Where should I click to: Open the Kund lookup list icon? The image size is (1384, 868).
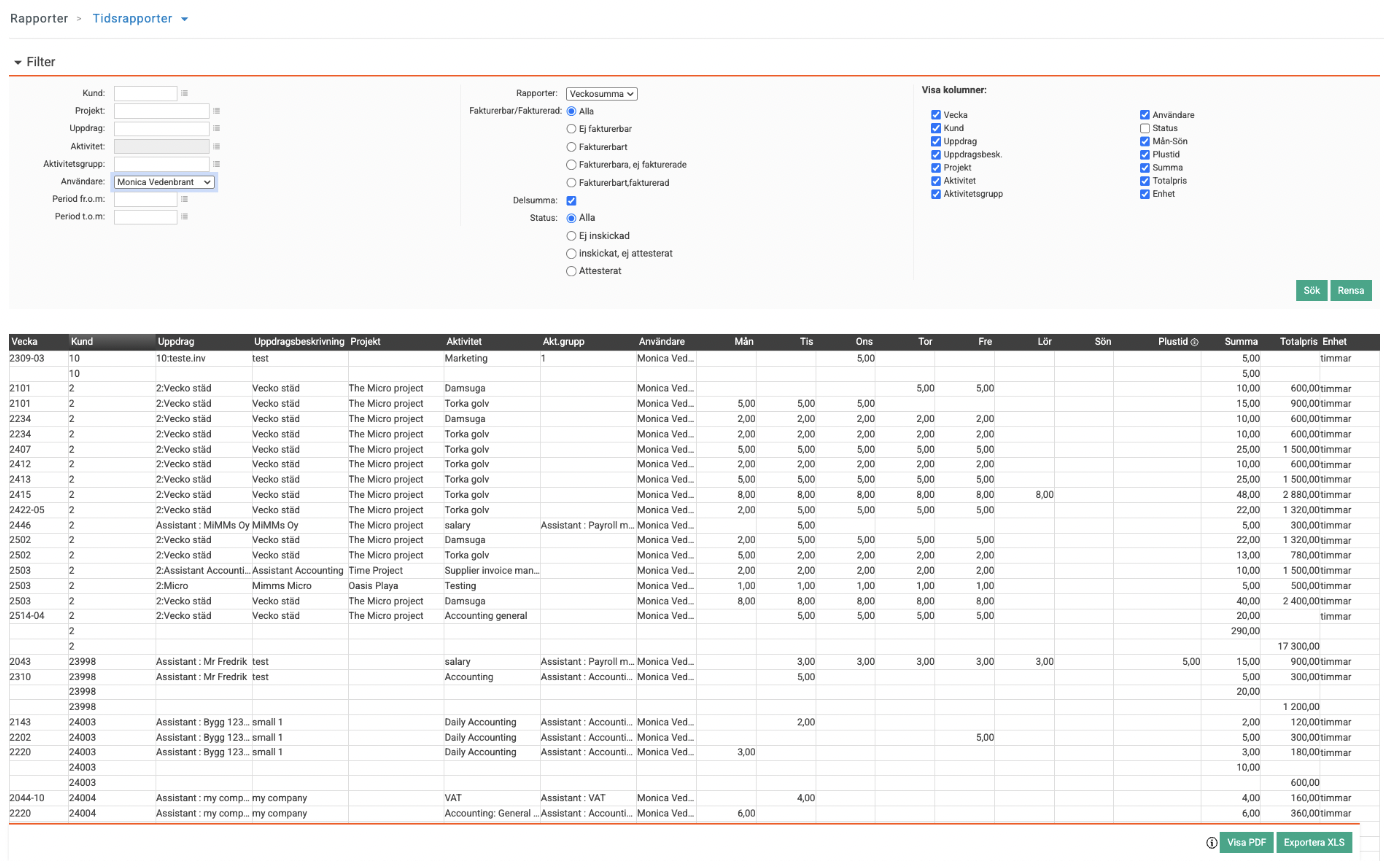184,93
